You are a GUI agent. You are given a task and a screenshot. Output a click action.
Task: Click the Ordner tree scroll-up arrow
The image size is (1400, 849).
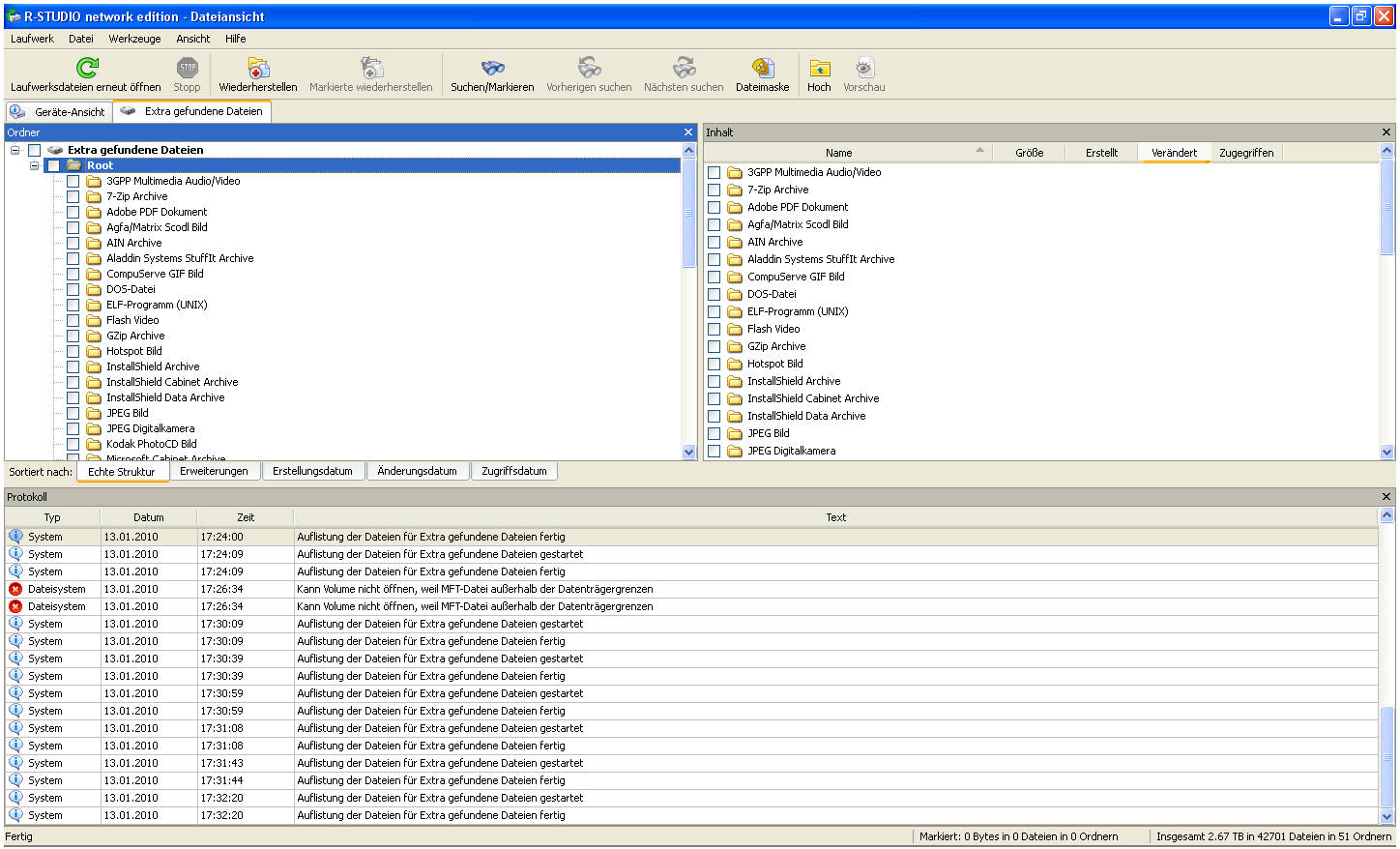[x=688, y=150]
